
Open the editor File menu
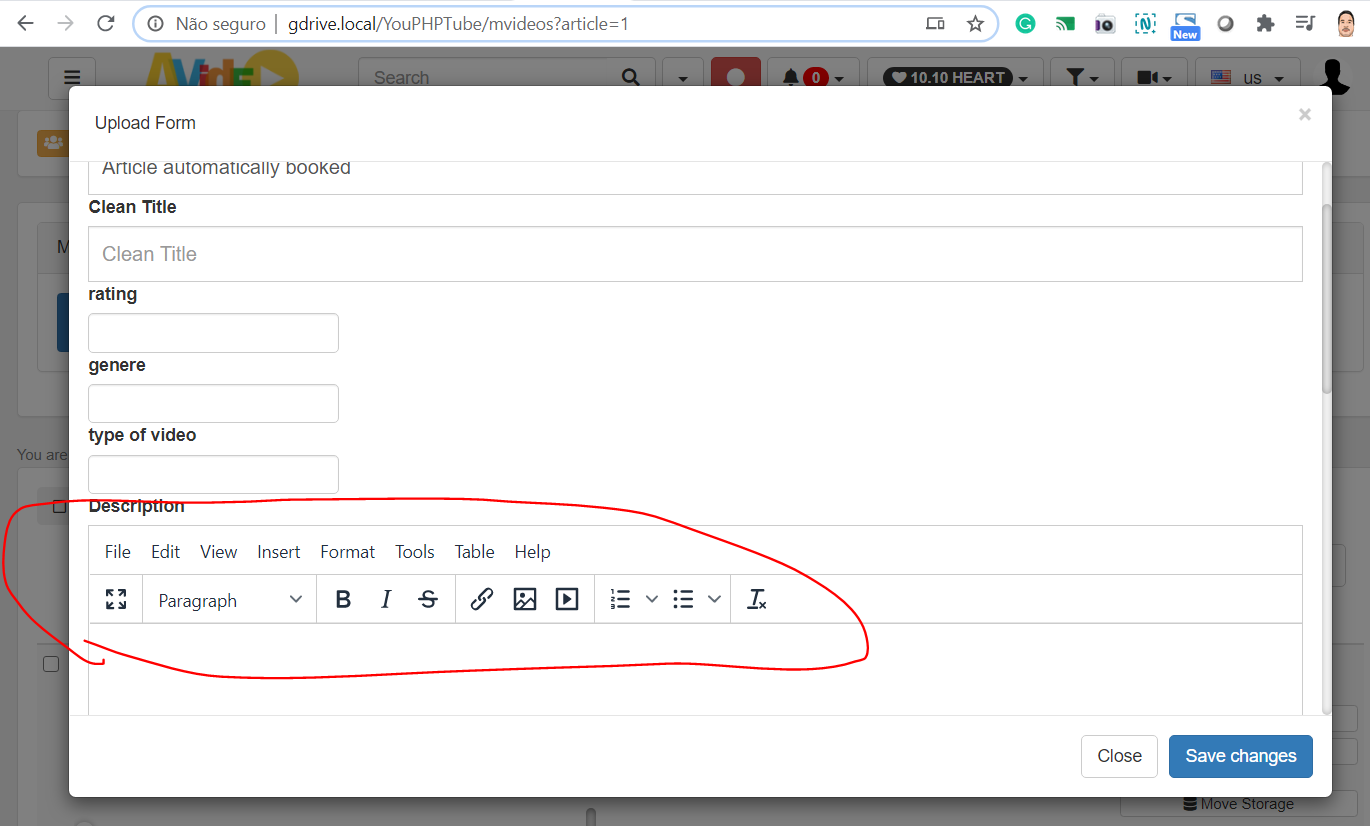[118, 552]
